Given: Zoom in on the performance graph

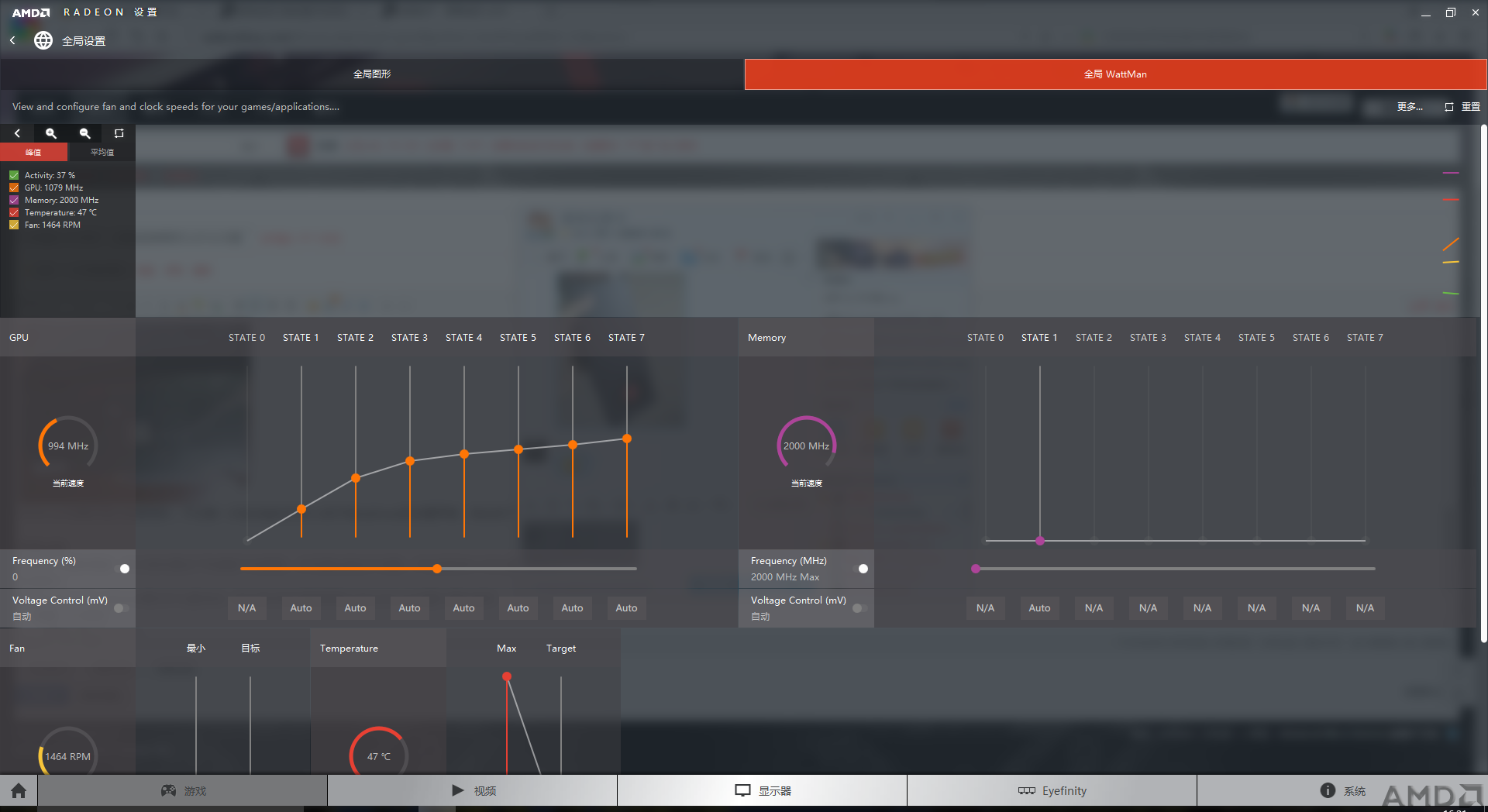Looking at the screenshot, I should click(x=51, y=133).
